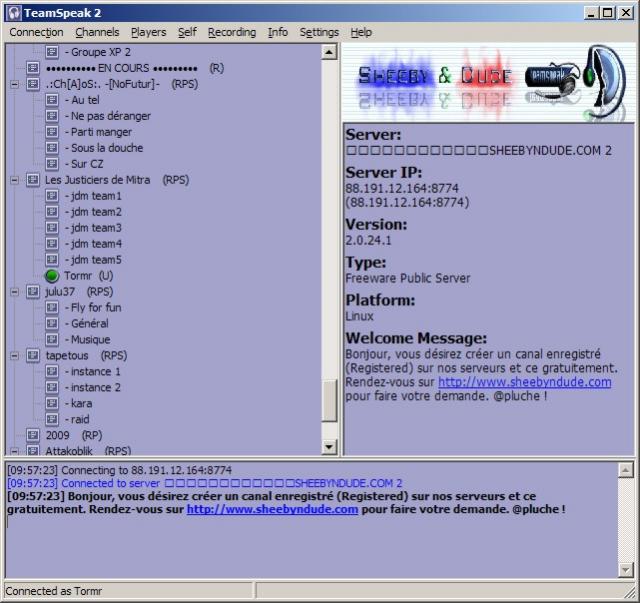Click the green player status icon for Tormr
The width and height of the screenshot is (640, 603).
coord(52,276)
